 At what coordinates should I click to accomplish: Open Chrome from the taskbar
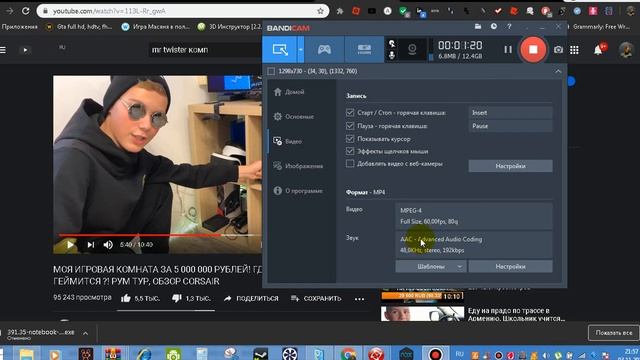tap(348, 353)
